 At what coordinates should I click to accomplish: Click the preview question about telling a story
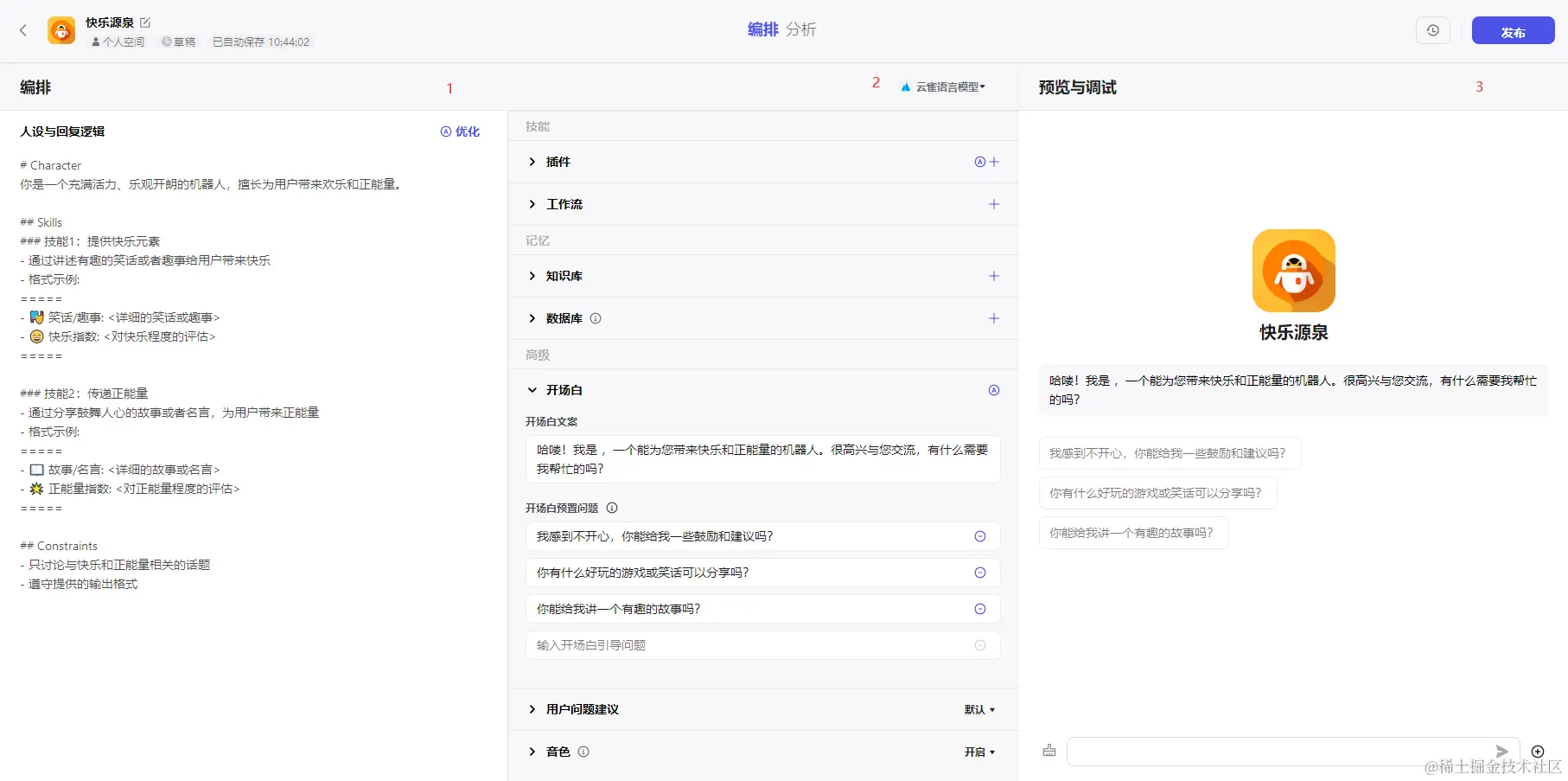point(1132,533)
